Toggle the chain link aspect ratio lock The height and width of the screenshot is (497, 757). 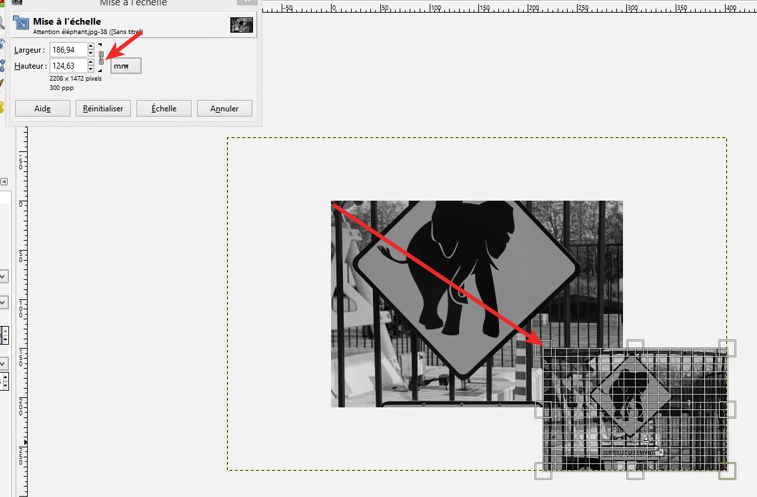(x=101, y=57)
